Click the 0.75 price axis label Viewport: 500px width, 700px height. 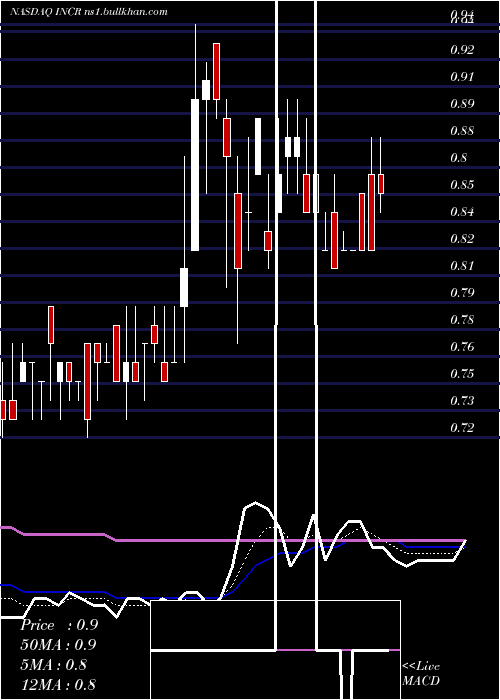click(462, 374)
